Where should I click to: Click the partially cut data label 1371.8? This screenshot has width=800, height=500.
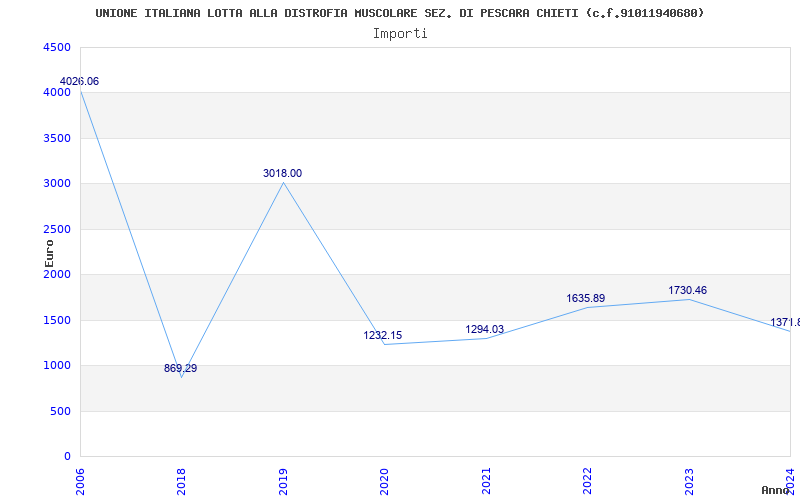pos(785,322)
